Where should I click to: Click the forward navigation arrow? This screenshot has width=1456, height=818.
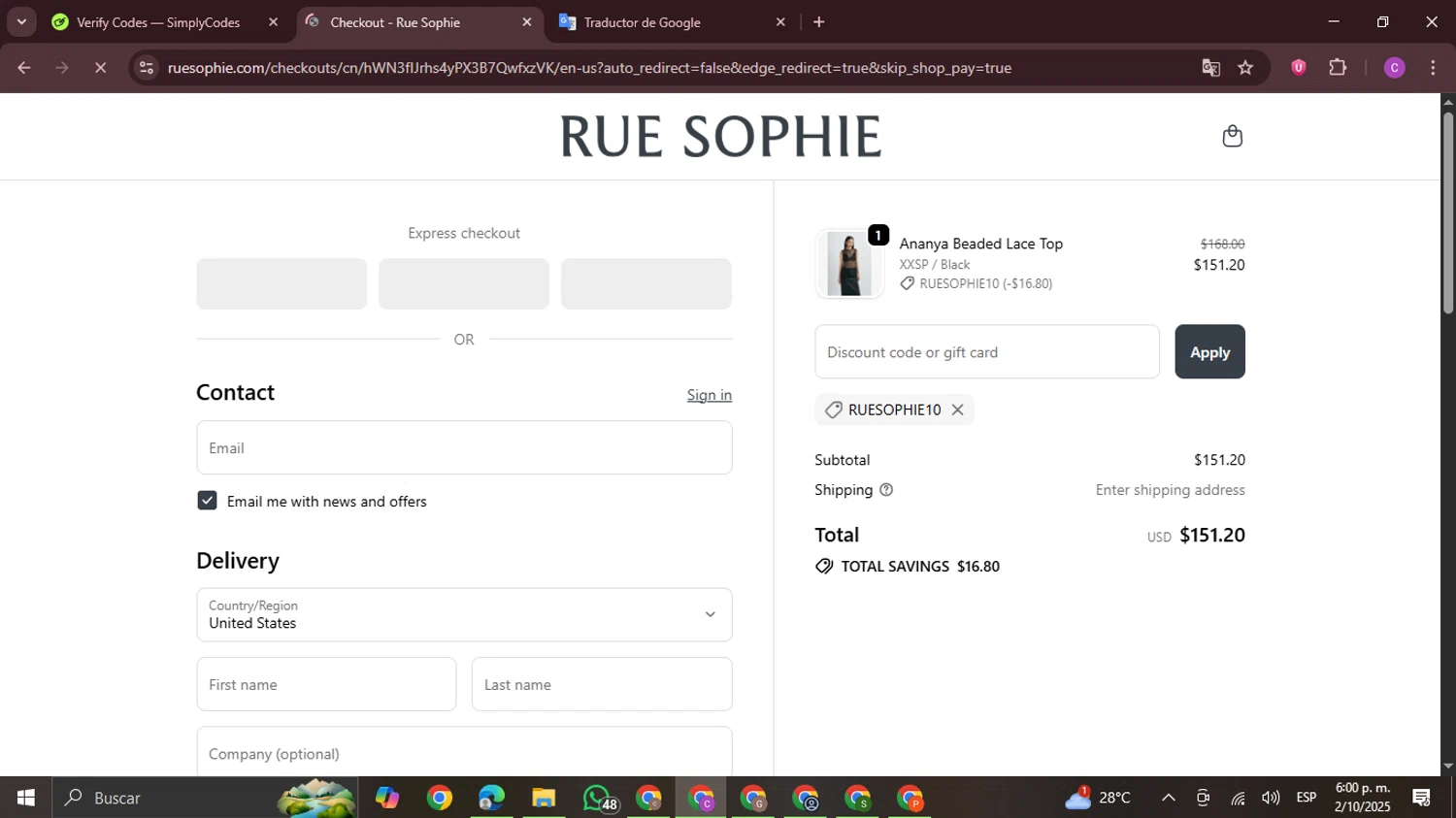[x=62, y=68]
